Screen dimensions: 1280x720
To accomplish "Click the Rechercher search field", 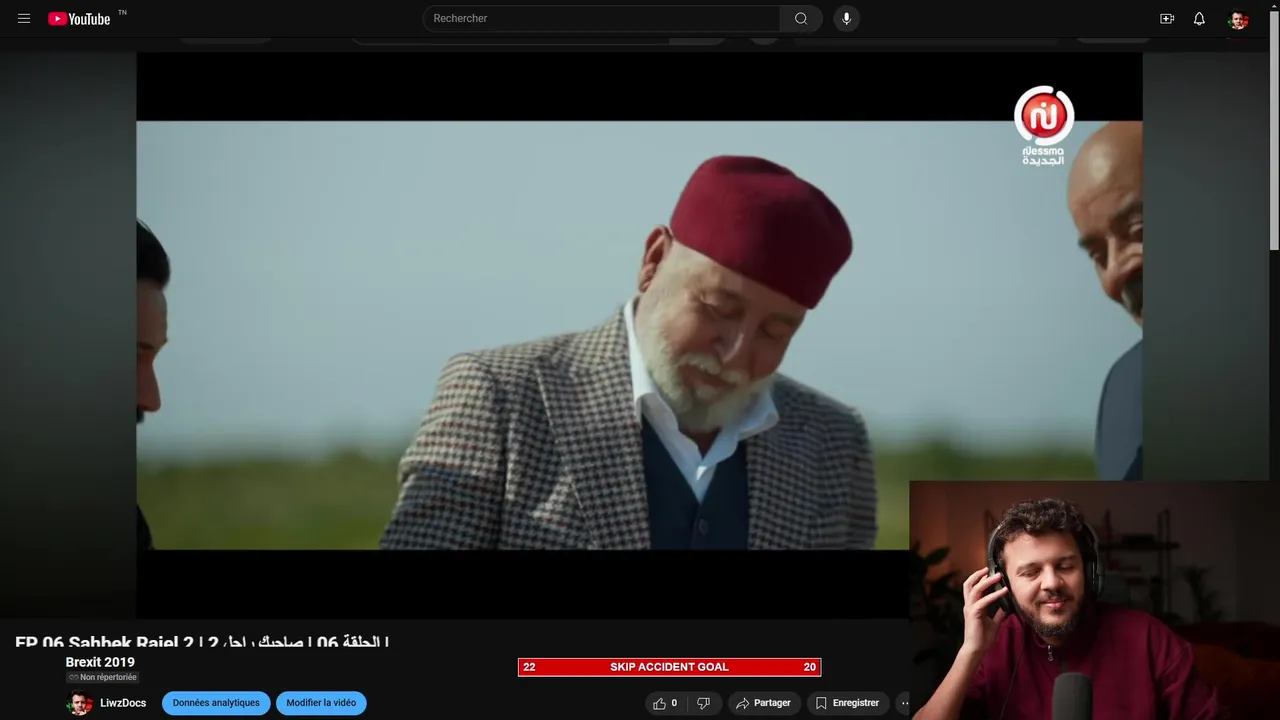I will coord(601,18).
